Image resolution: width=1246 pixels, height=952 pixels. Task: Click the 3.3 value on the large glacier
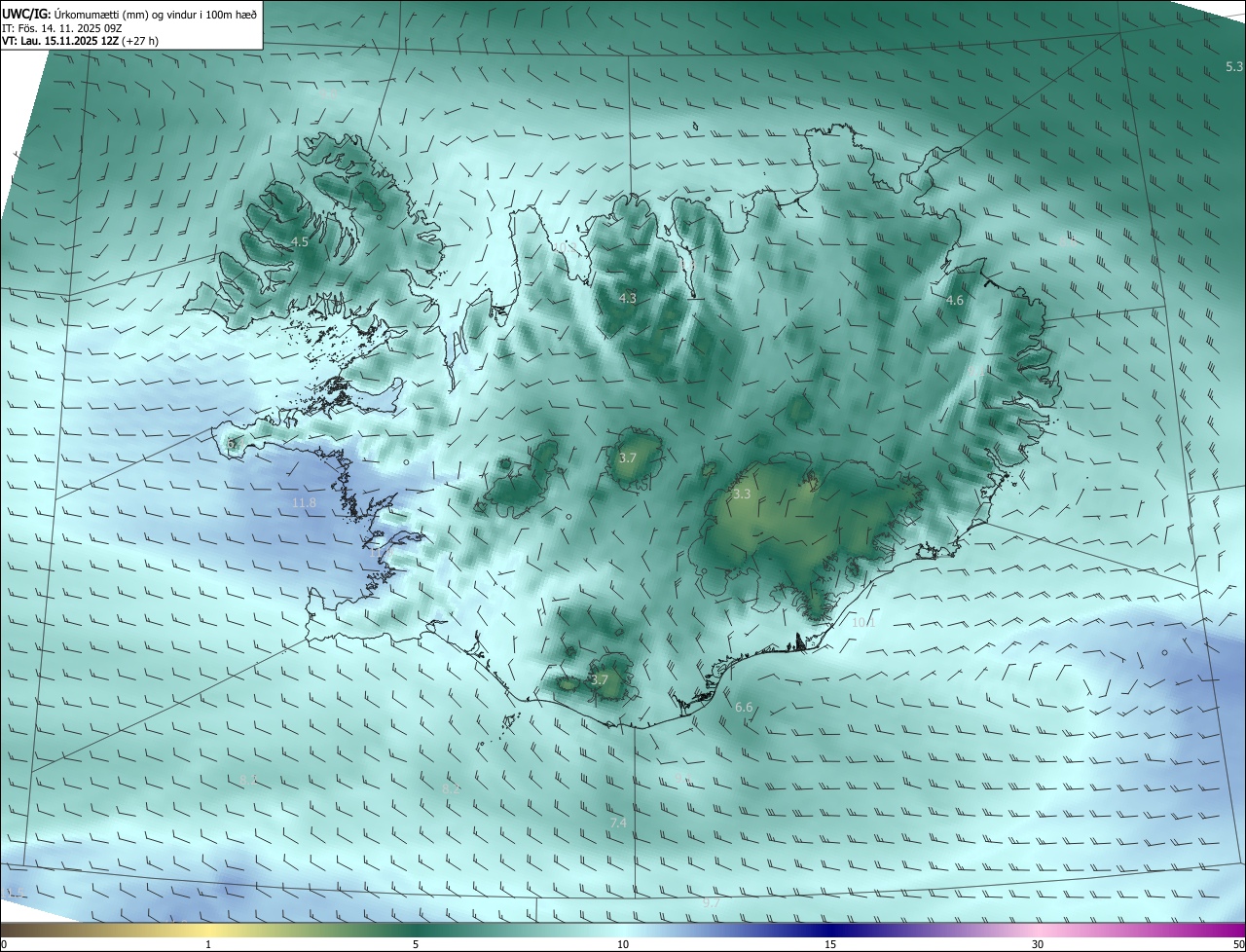(x=742, y=494)
